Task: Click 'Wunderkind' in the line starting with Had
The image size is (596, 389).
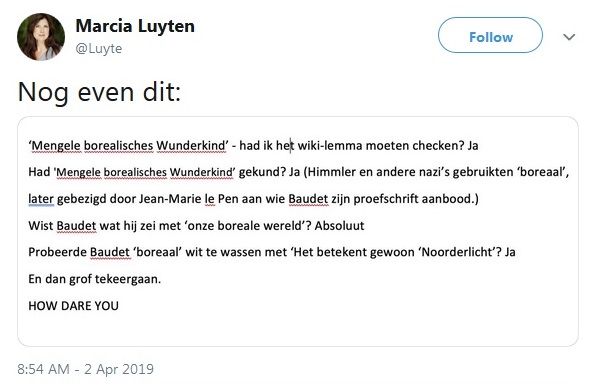Action: coord(201,172)
